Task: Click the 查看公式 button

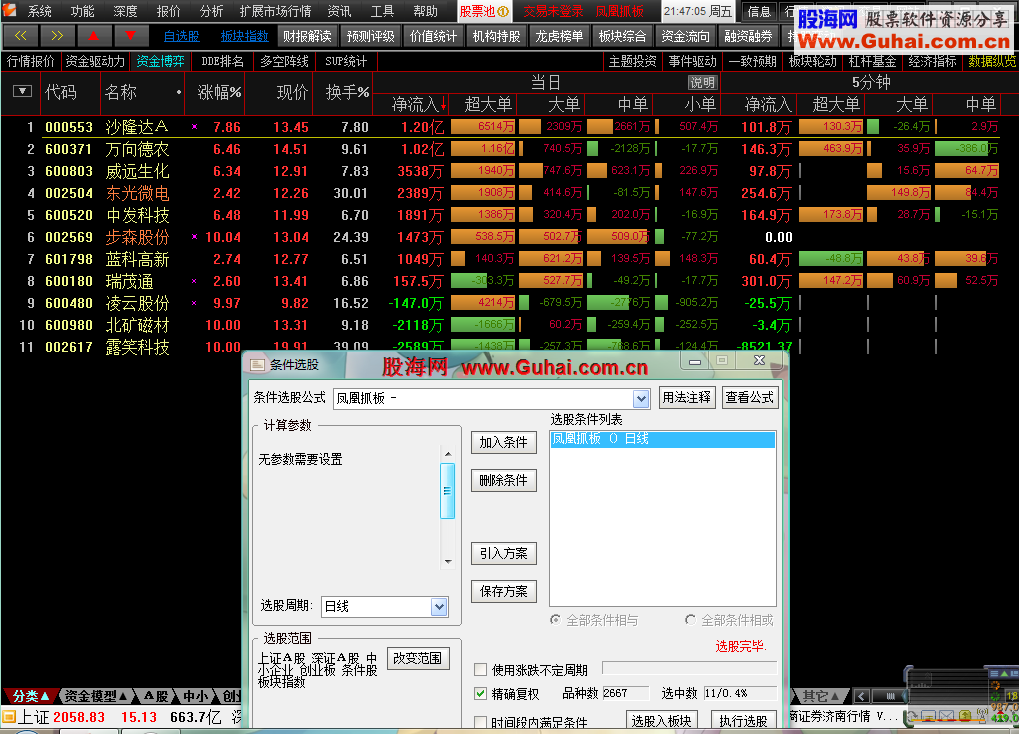Action: (x=749, y=397)
